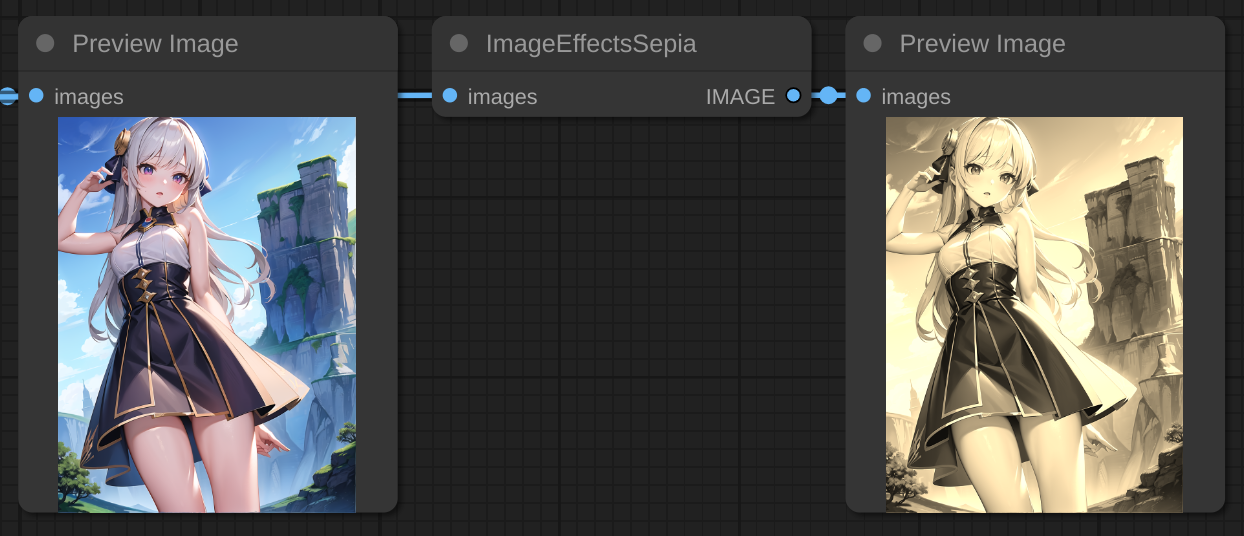1244x536 pixels.
Task: Click the images input port on right Preview Image
Action: 863,96
